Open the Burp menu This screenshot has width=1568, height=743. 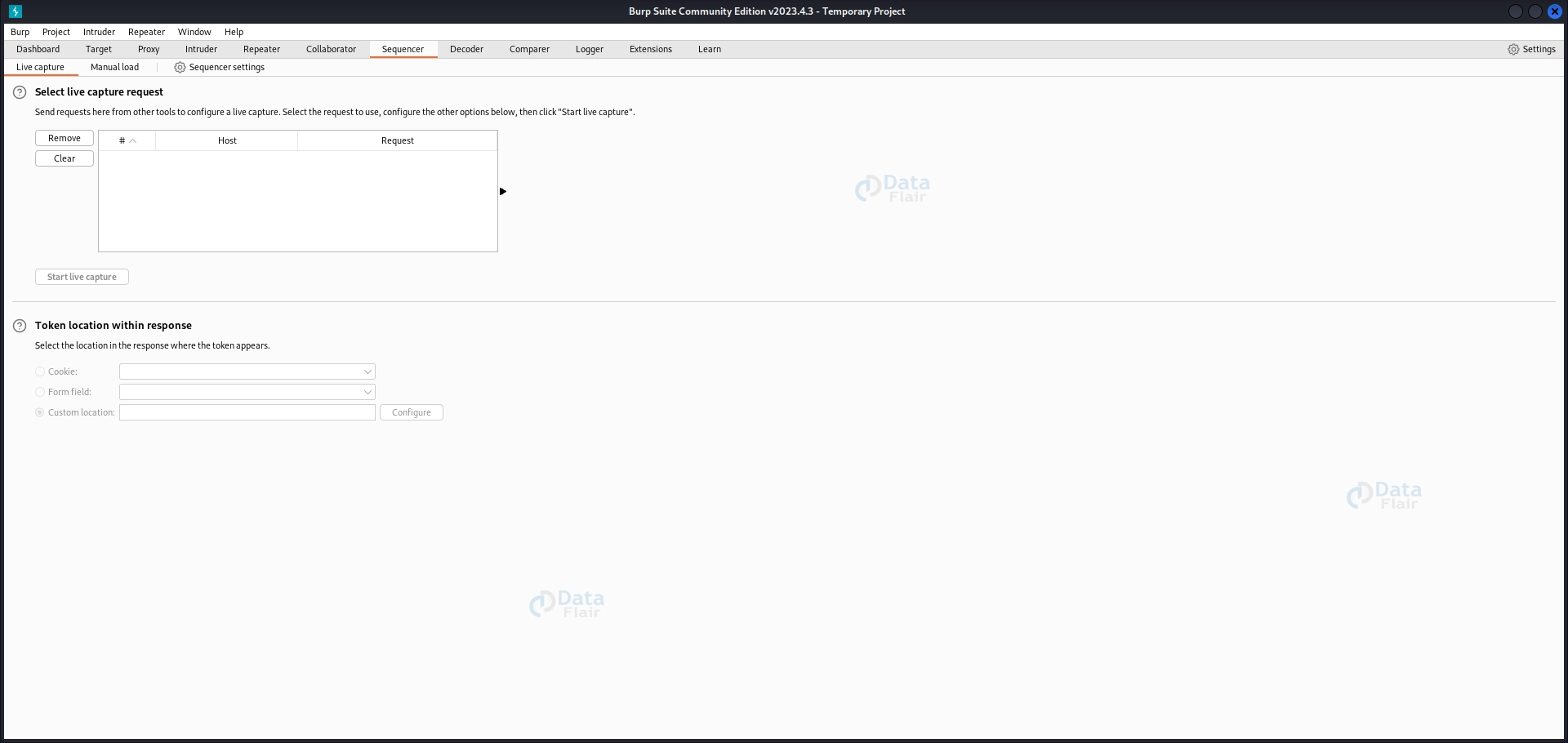click(20, 32)
